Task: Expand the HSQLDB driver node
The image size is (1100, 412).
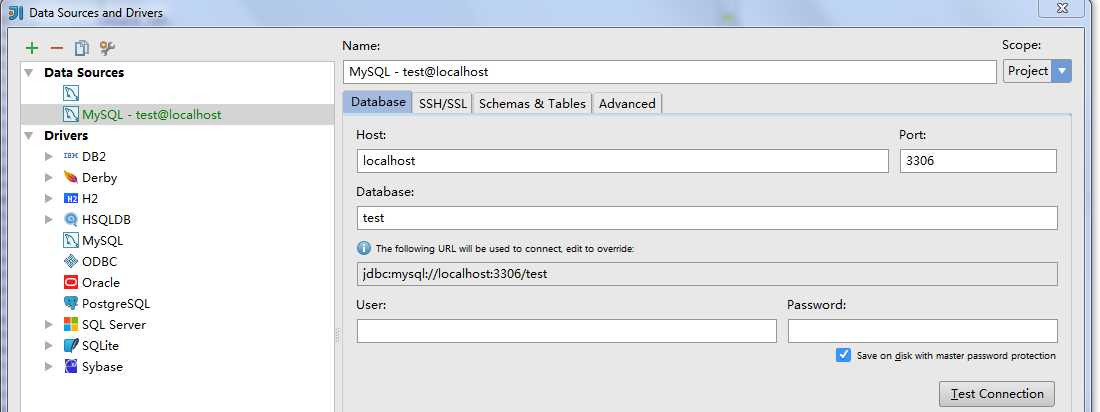Action: (x=48, y=219)
